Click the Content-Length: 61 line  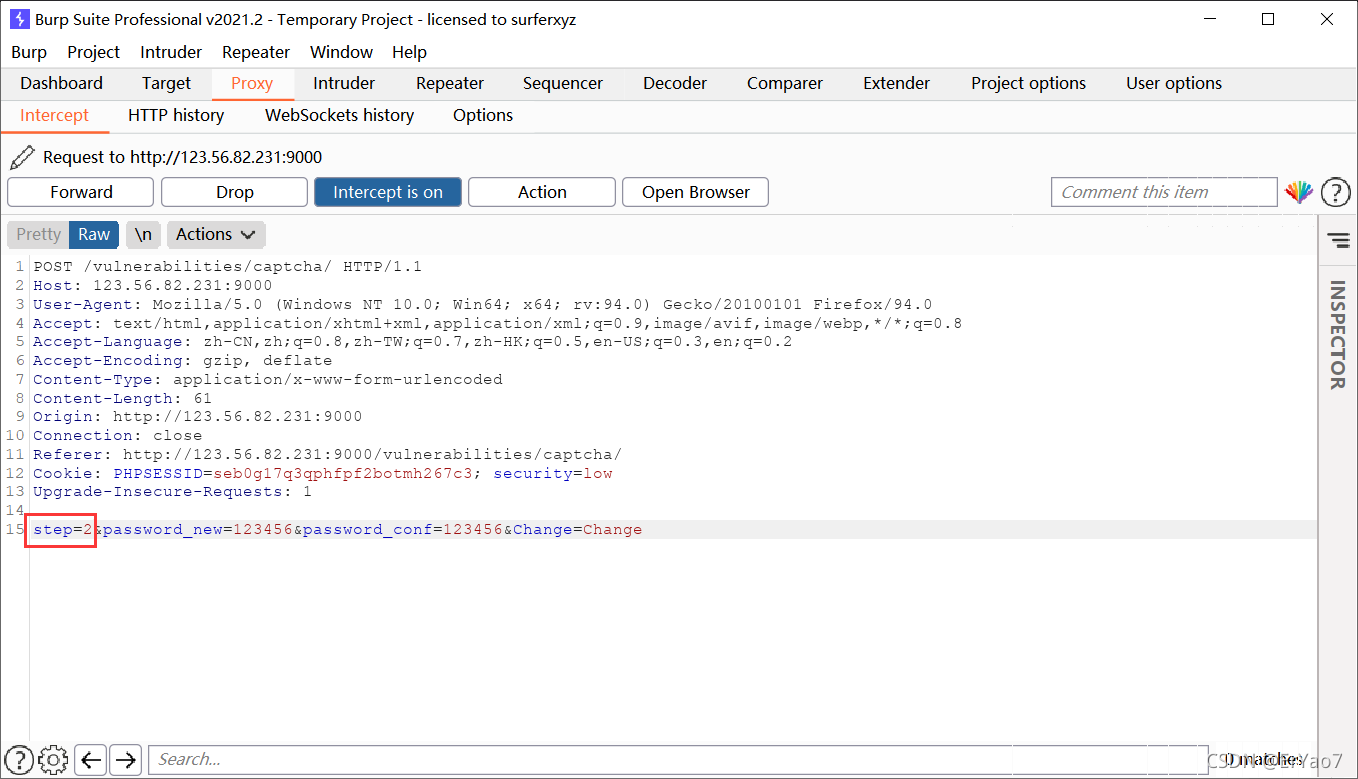122,398
